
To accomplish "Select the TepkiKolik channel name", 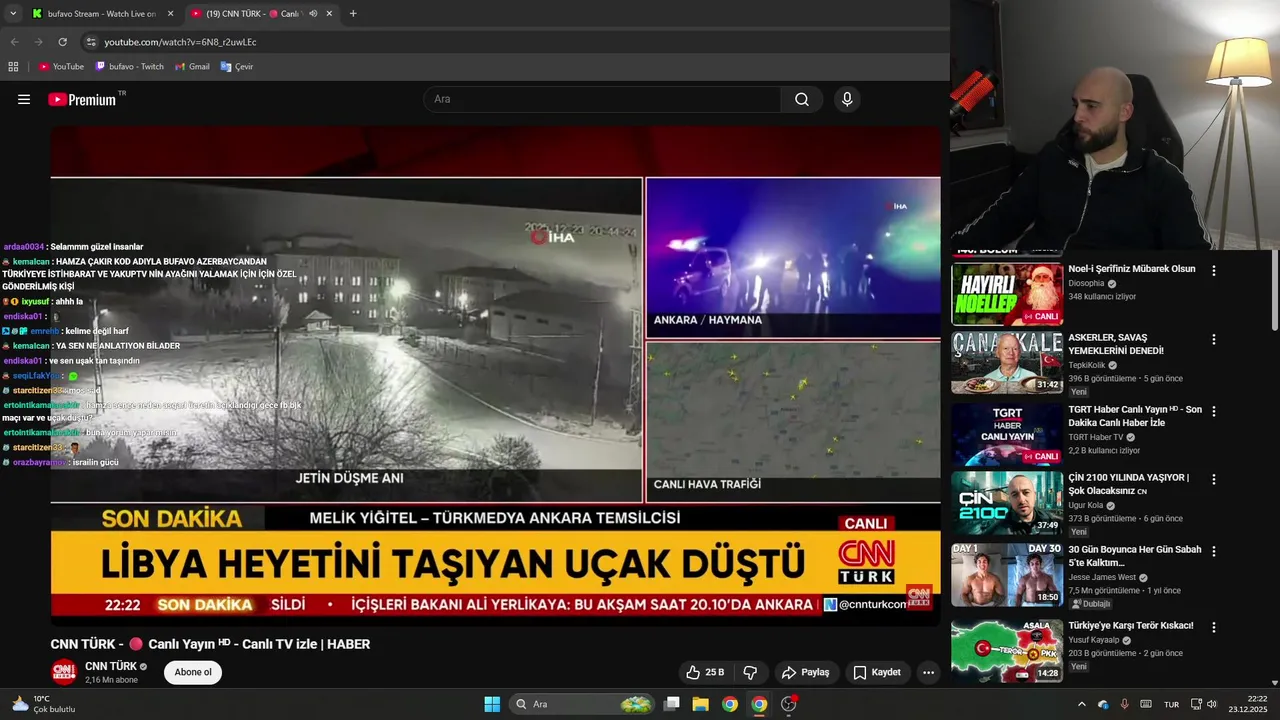I will point(1087,366).
